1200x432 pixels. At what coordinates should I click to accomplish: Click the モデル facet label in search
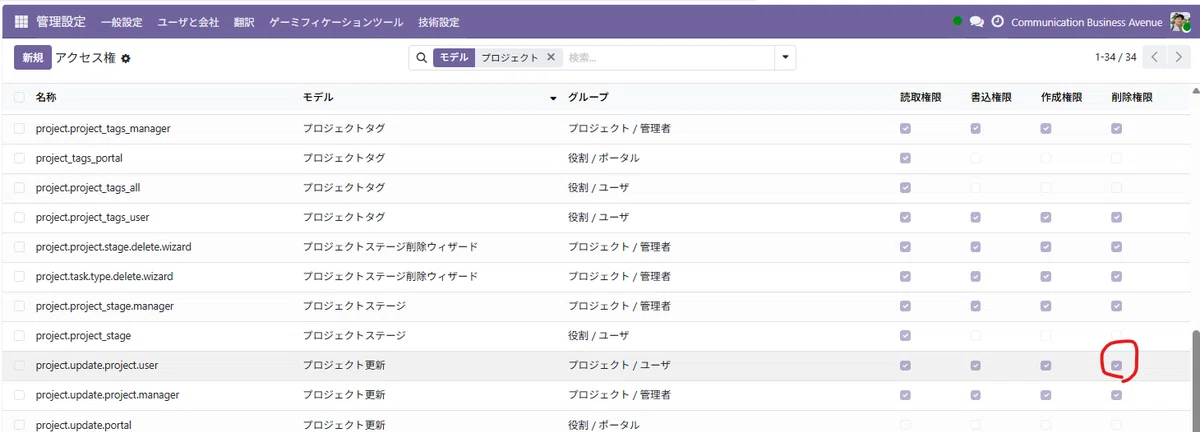tap(454, 57)
